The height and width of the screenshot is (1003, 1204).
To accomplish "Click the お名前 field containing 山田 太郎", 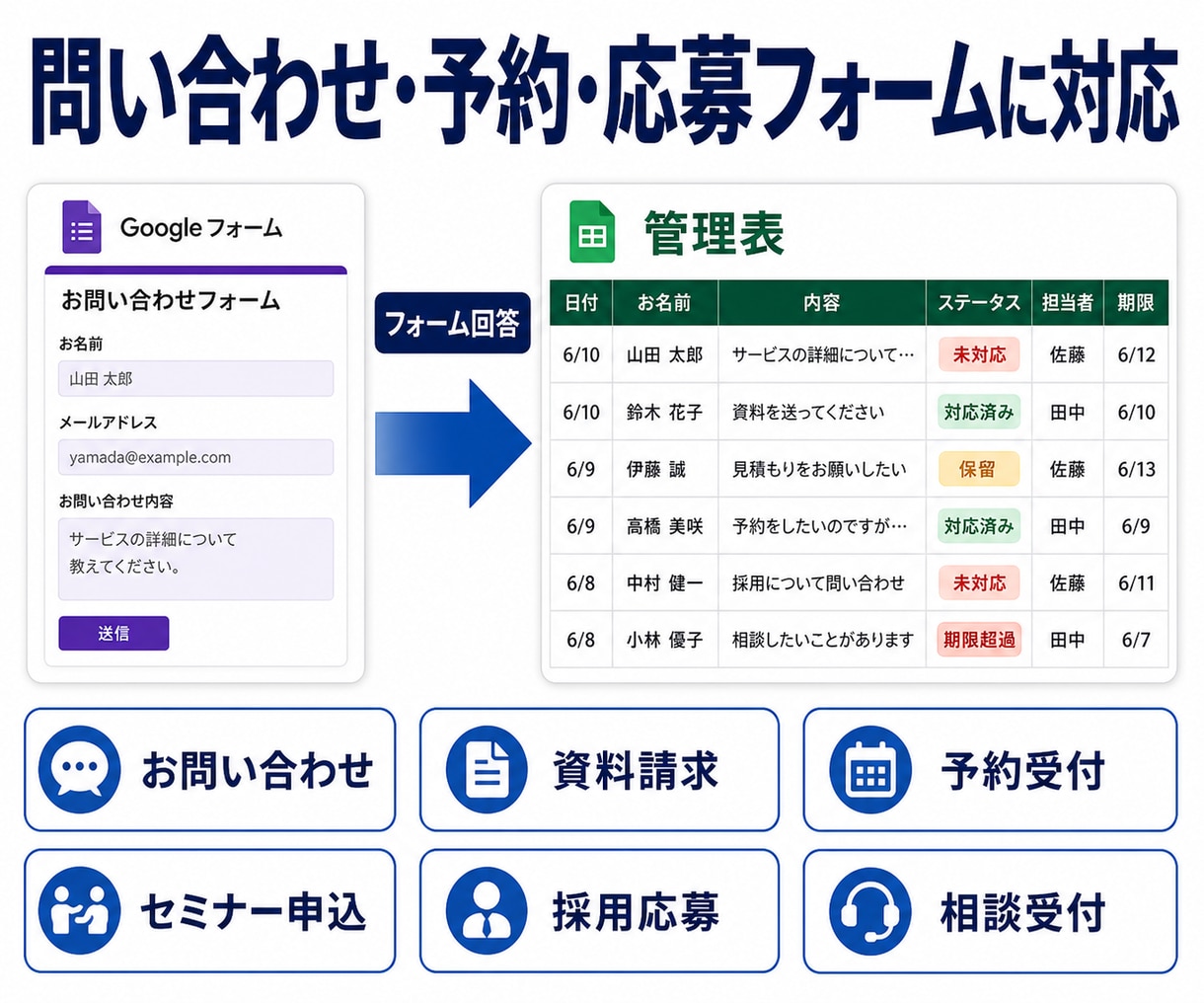I will click(x=195, y=378).
